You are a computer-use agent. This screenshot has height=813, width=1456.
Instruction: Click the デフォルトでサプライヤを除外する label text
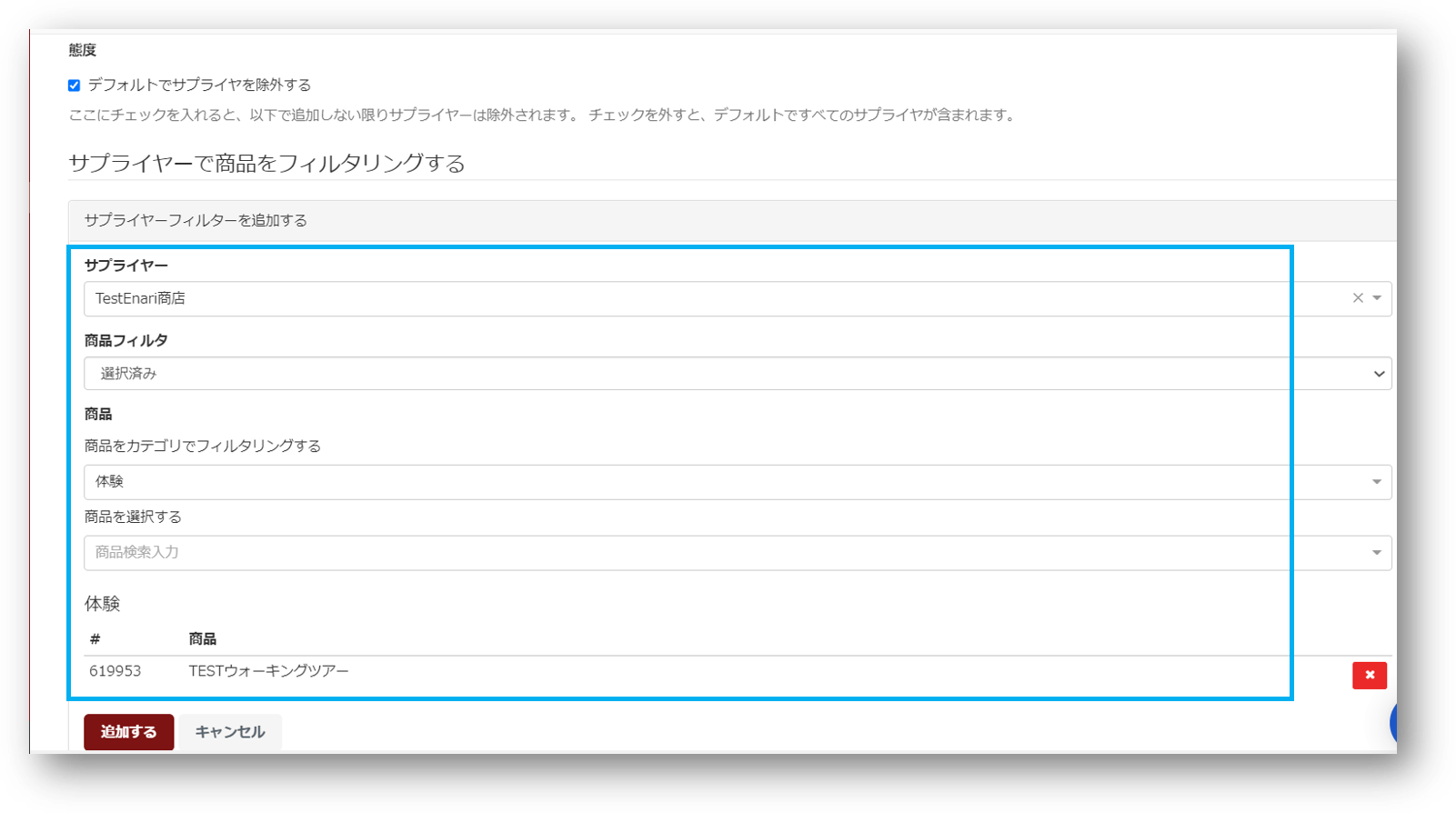pos(199,85)
